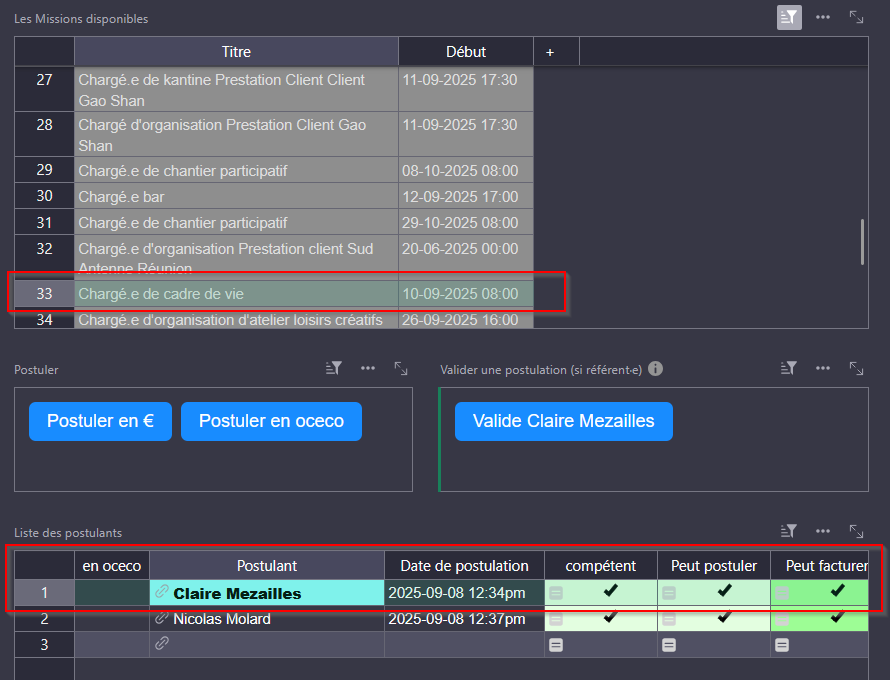The height and width of the screenshot is (680, 890).
Task: Click the missions table vertical scrollbar
Action: point(862,242)
